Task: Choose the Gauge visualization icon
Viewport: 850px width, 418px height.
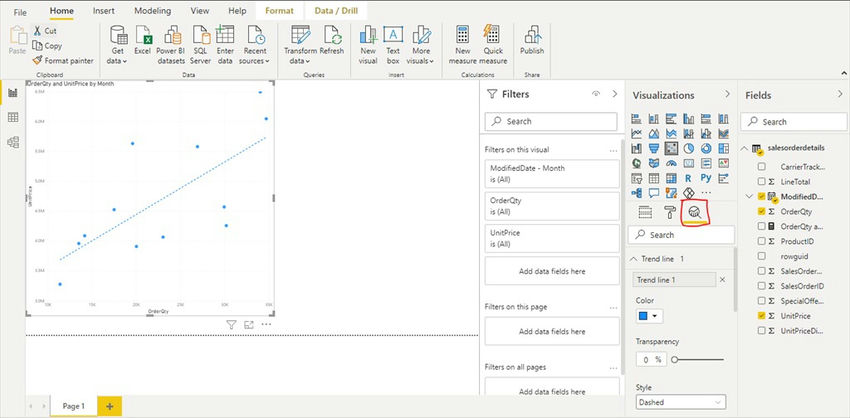Action: (671, 163)
